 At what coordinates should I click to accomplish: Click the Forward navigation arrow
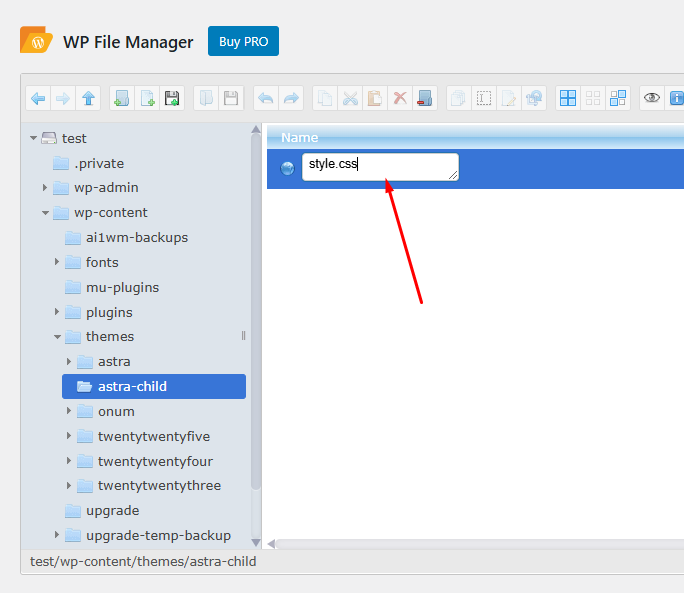point(63,98)
